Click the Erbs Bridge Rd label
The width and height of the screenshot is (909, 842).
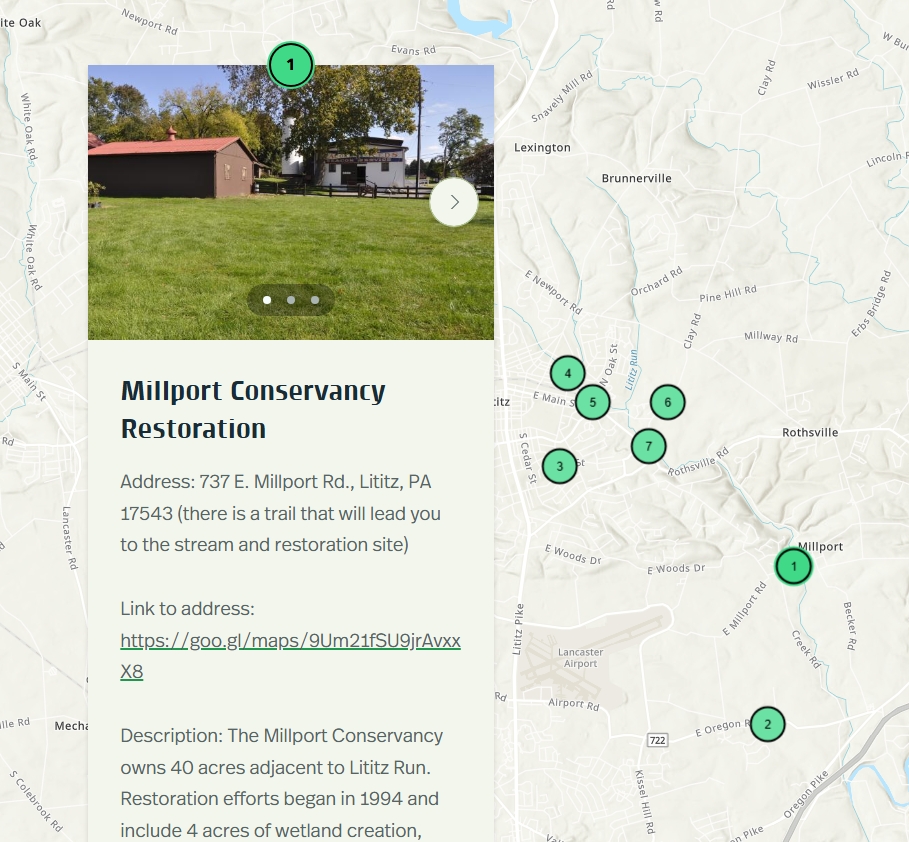(871, 303)
